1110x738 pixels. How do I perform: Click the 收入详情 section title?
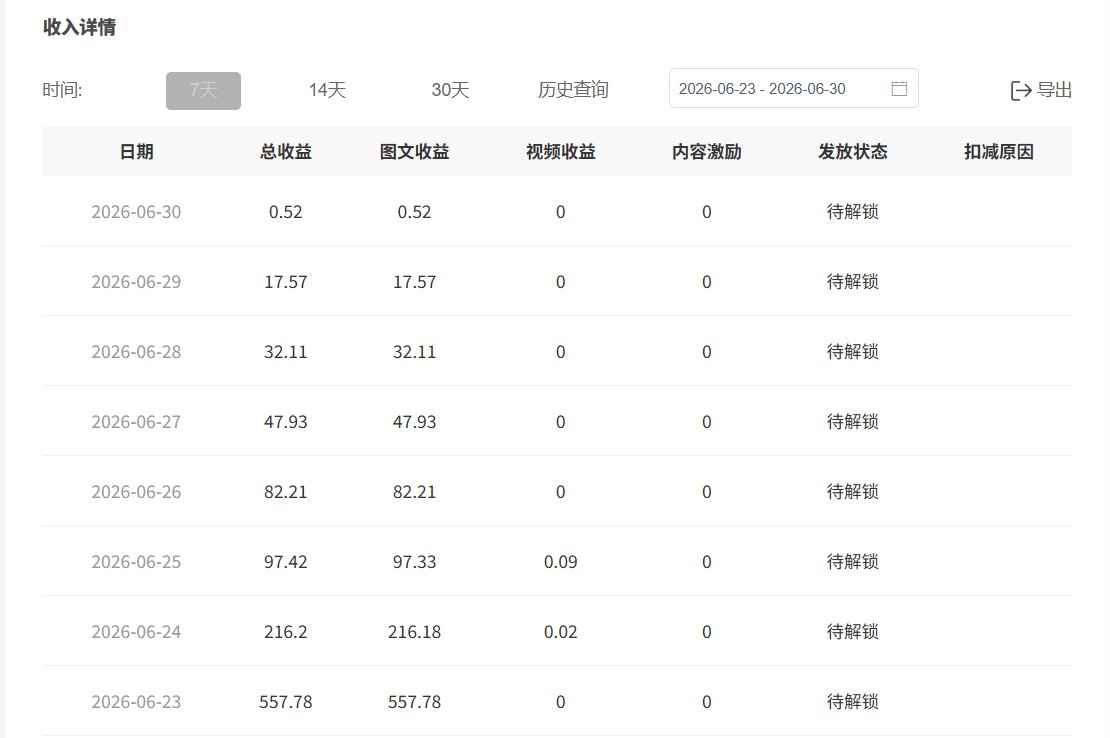coord(79,27)
